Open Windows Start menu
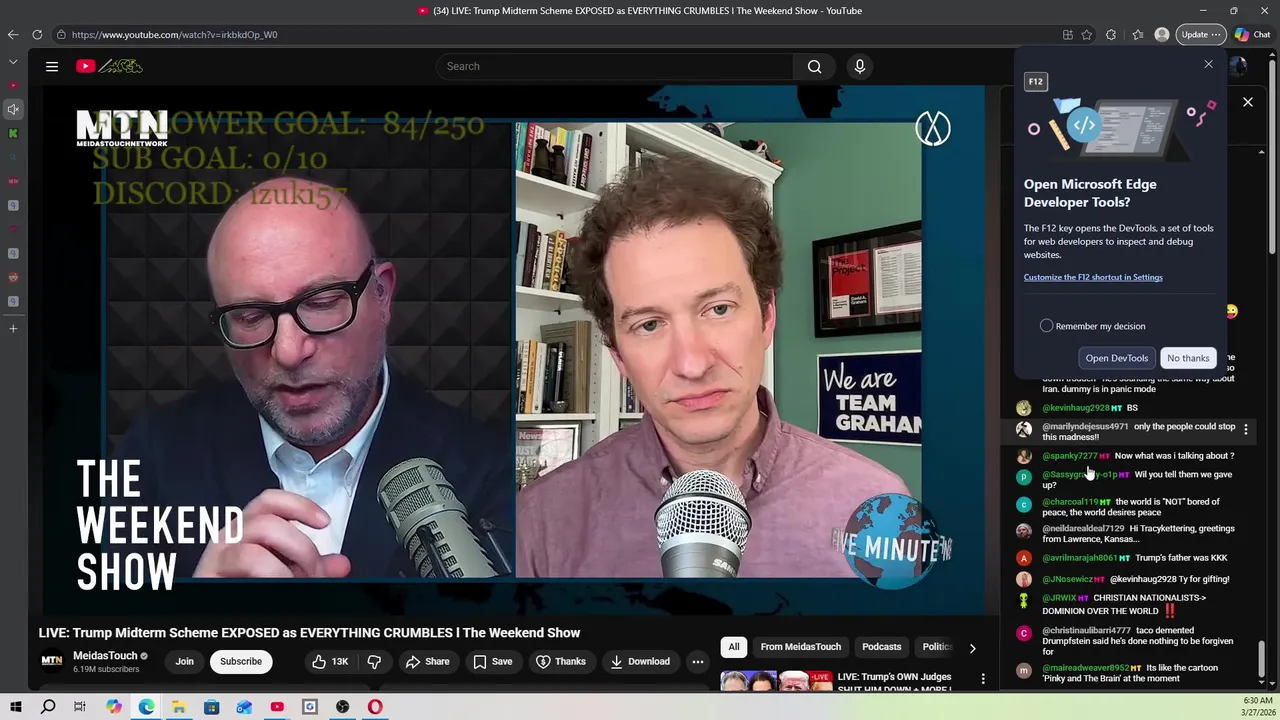Image resolution: width=1280 pixels, height=720 pixels. point(15,707)
